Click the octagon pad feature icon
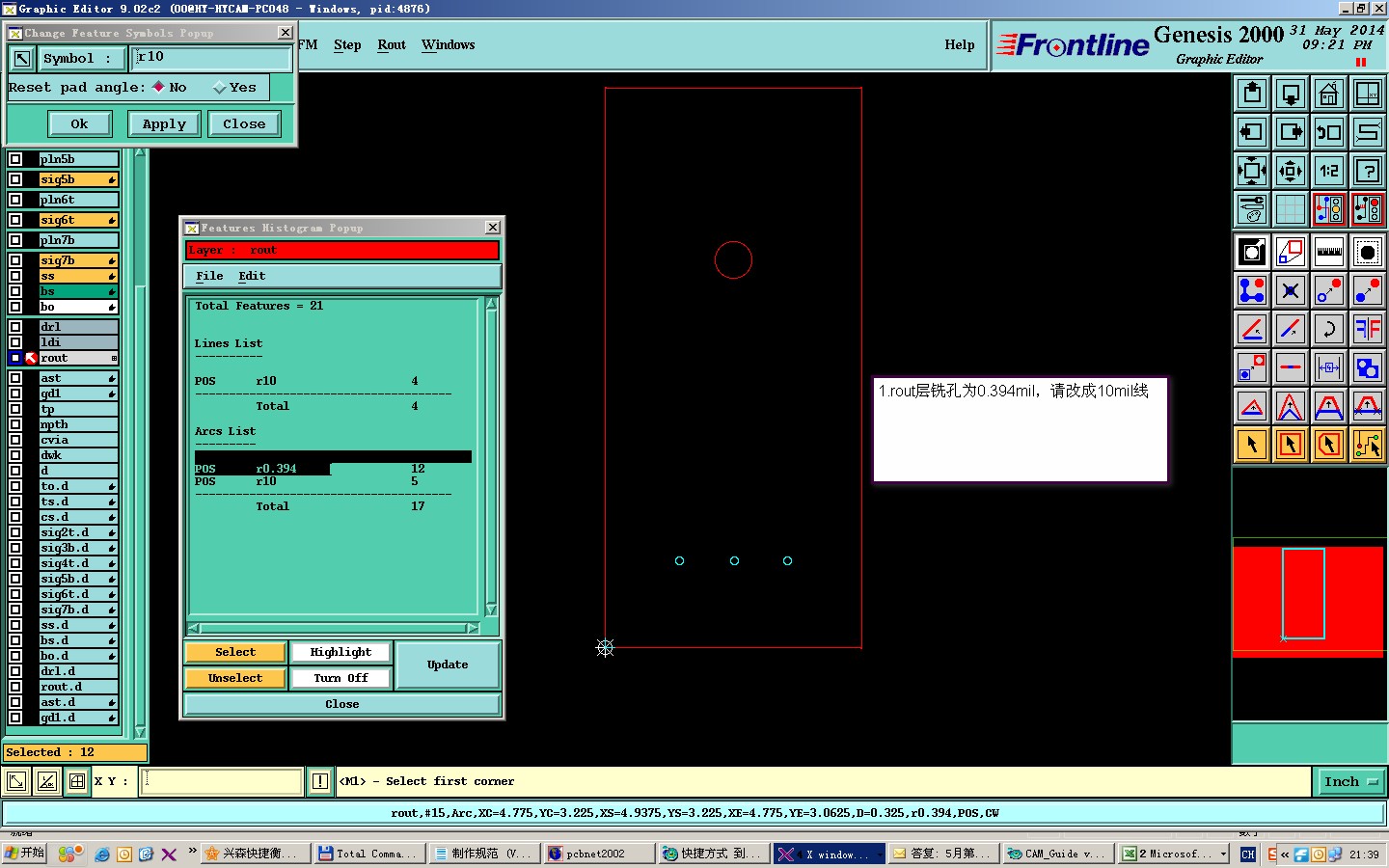 [1368, 252]
